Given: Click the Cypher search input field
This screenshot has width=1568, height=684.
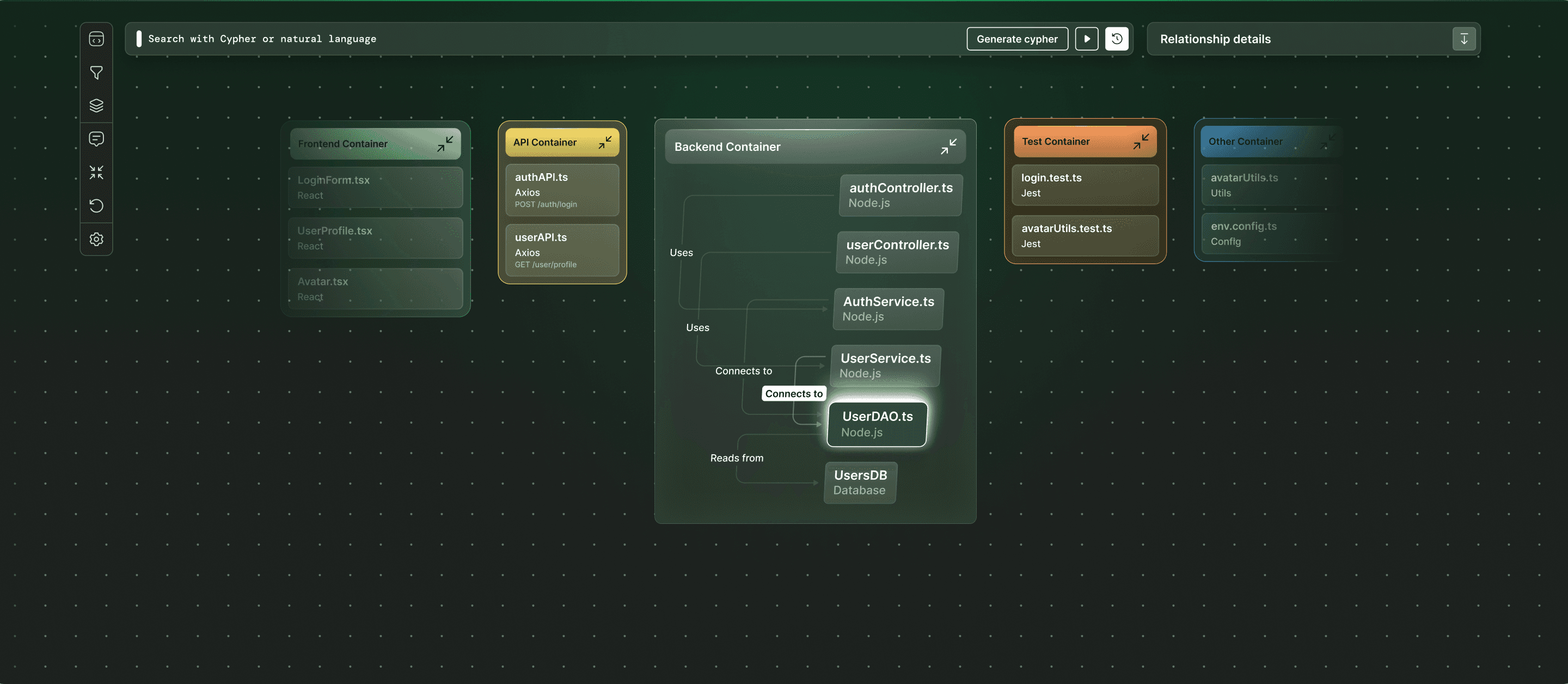Looking at the screenshot, I should click(487, 39).
